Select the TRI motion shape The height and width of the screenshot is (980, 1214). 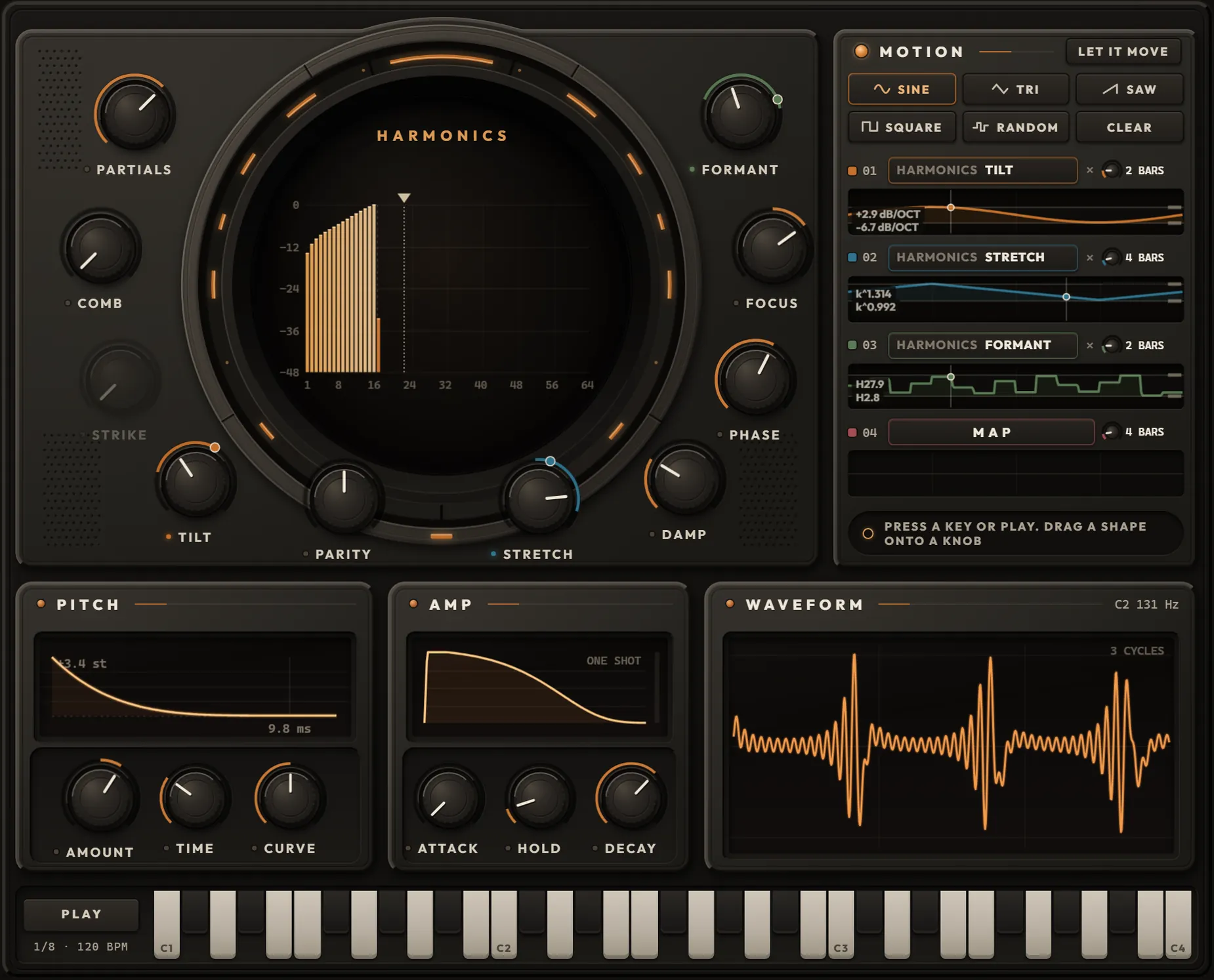(1015, 89)
